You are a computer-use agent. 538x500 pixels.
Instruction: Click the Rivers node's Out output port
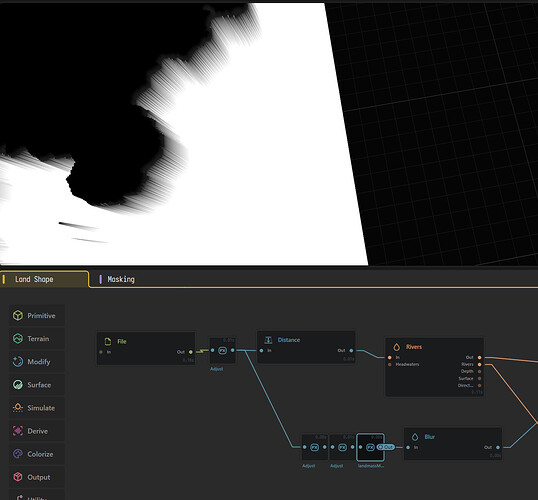pos(479,357)
